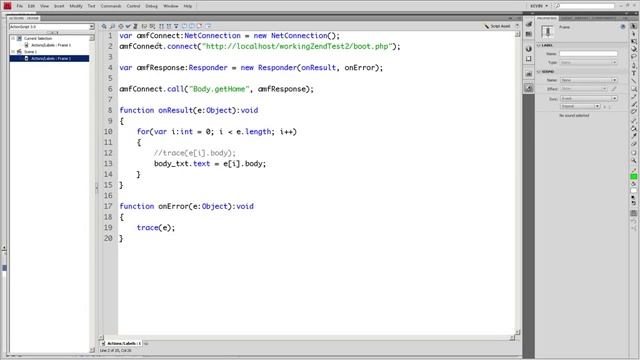Image resolution: width=640 pixels, height=360 pixels.
Task: Open the Text menu
Action: pos(91,6)
